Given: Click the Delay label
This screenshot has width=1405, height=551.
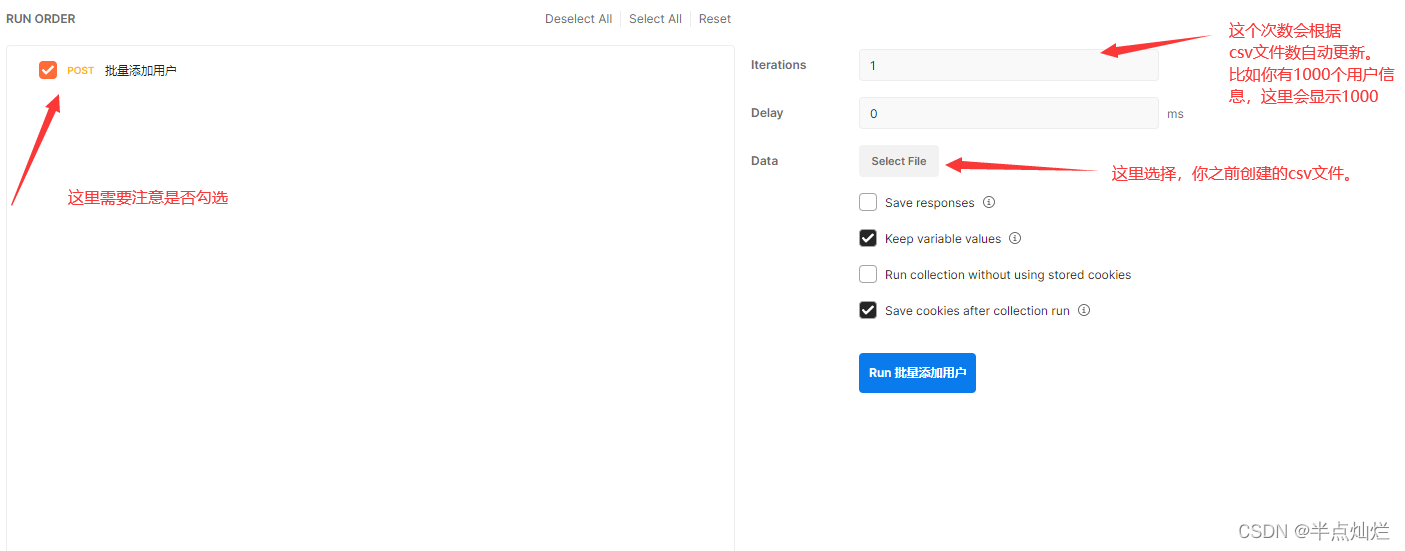Looking at the screenshot, I should [767, 113].
